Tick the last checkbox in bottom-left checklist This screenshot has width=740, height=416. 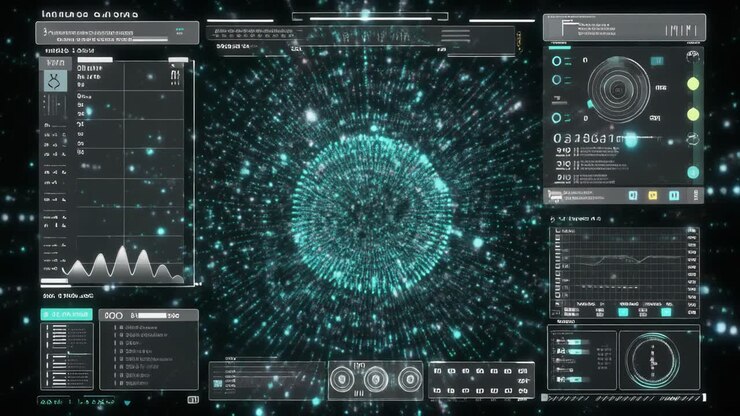click(x=121, y=383)
